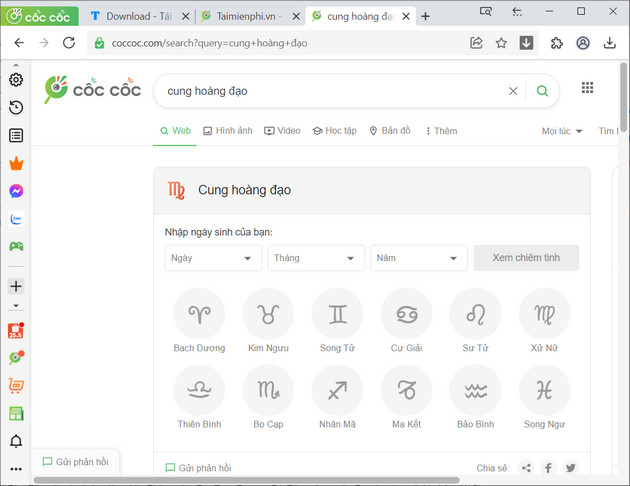
Task: Bookmark this page with the star icon
Action: (502, 43)
